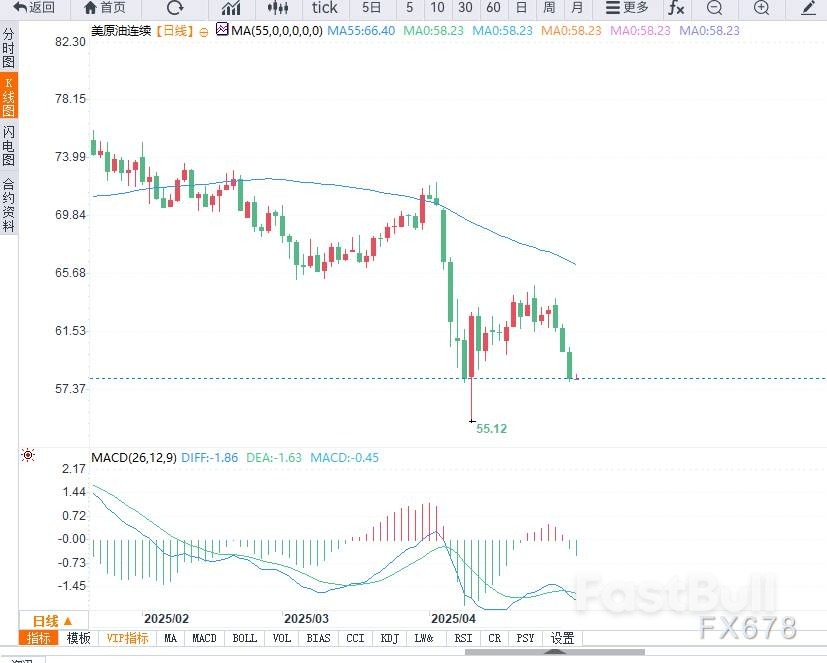Switch to the line chart type icon
The width and height of the screenshot is (827, 663).
pyautogui.click(x=230, y=8)
